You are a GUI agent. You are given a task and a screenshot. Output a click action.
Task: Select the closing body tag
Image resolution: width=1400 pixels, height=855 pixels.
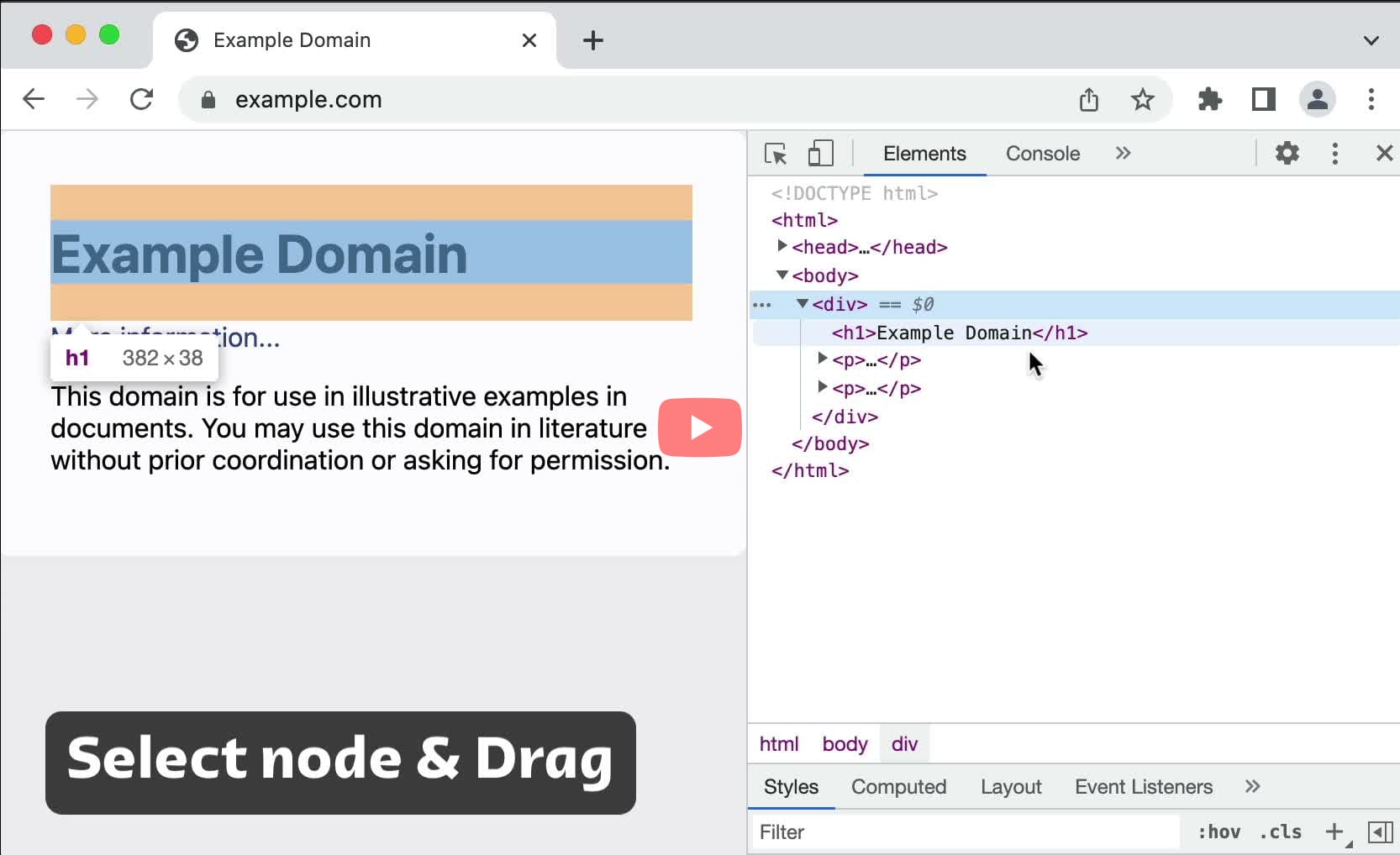(x=830, y=443)
